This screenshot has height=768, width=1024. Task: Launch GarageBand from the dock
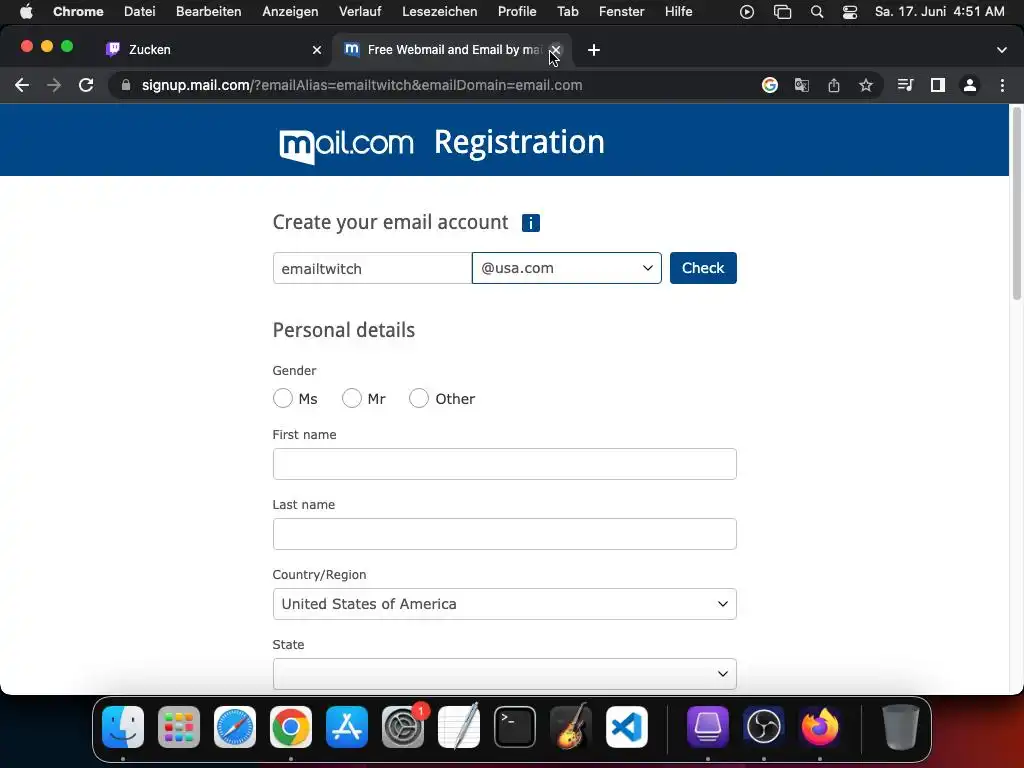[571, 727]
